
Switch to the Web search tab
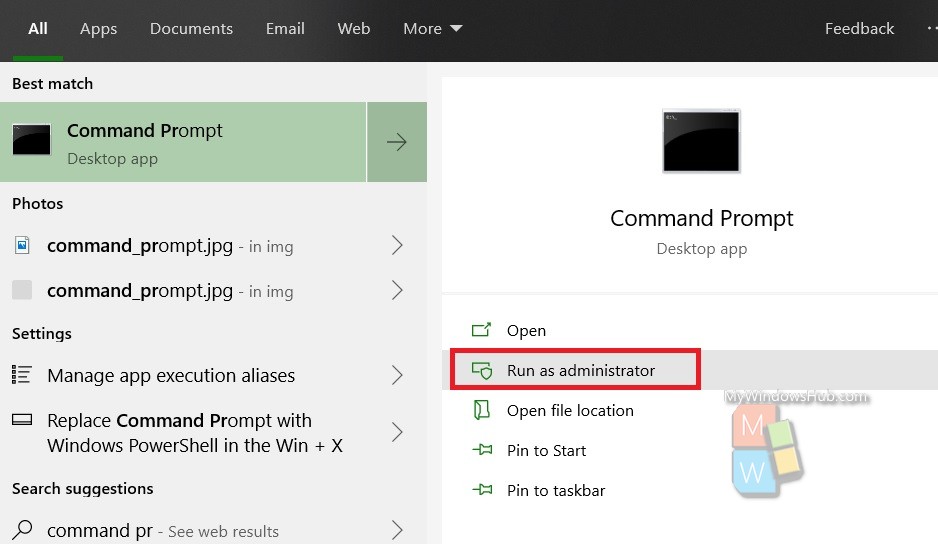pyautogui.click(x=354, y=29)
